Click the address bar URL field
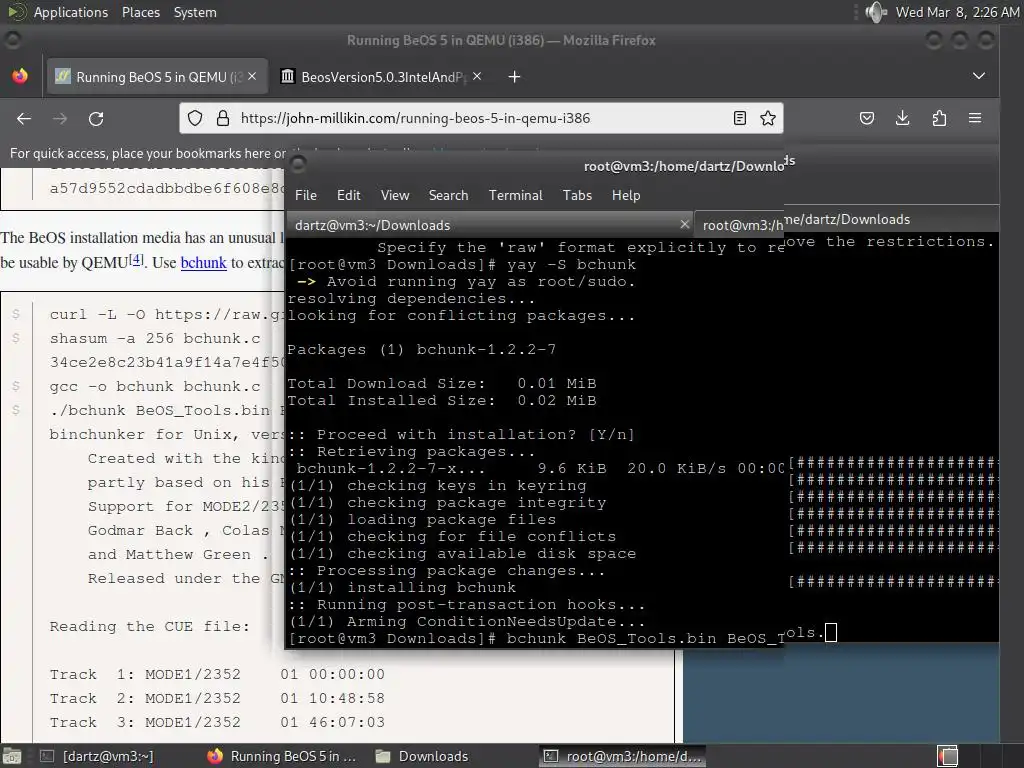The width and height of the screenshot is (1024, 768). [x=482, y=118]
